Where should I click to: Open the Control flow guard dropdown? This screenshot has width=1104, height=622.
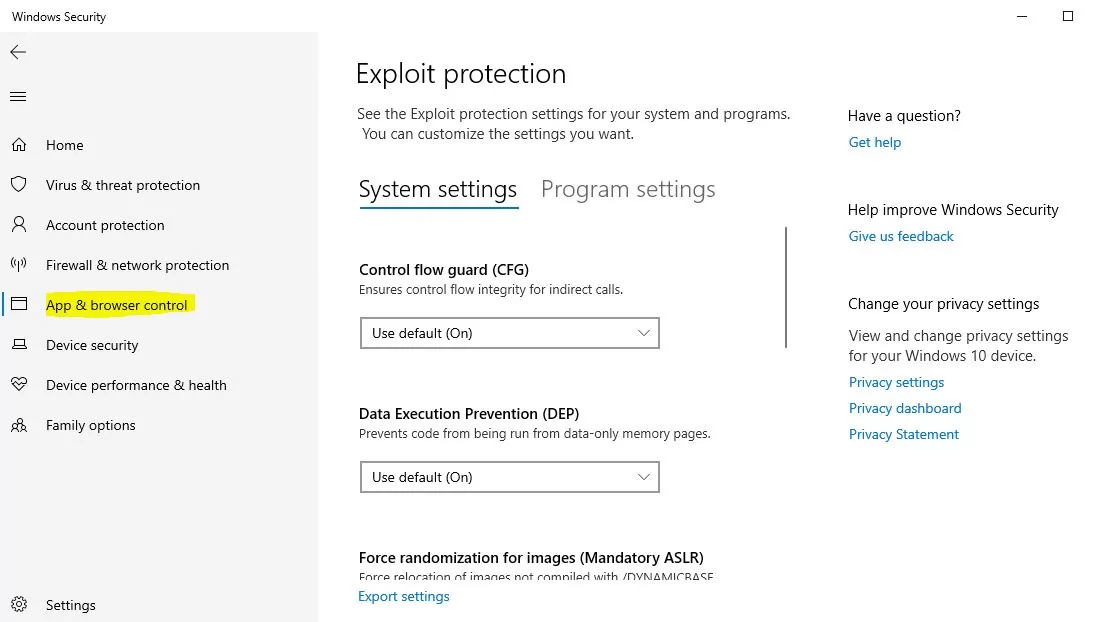(510, 333)
